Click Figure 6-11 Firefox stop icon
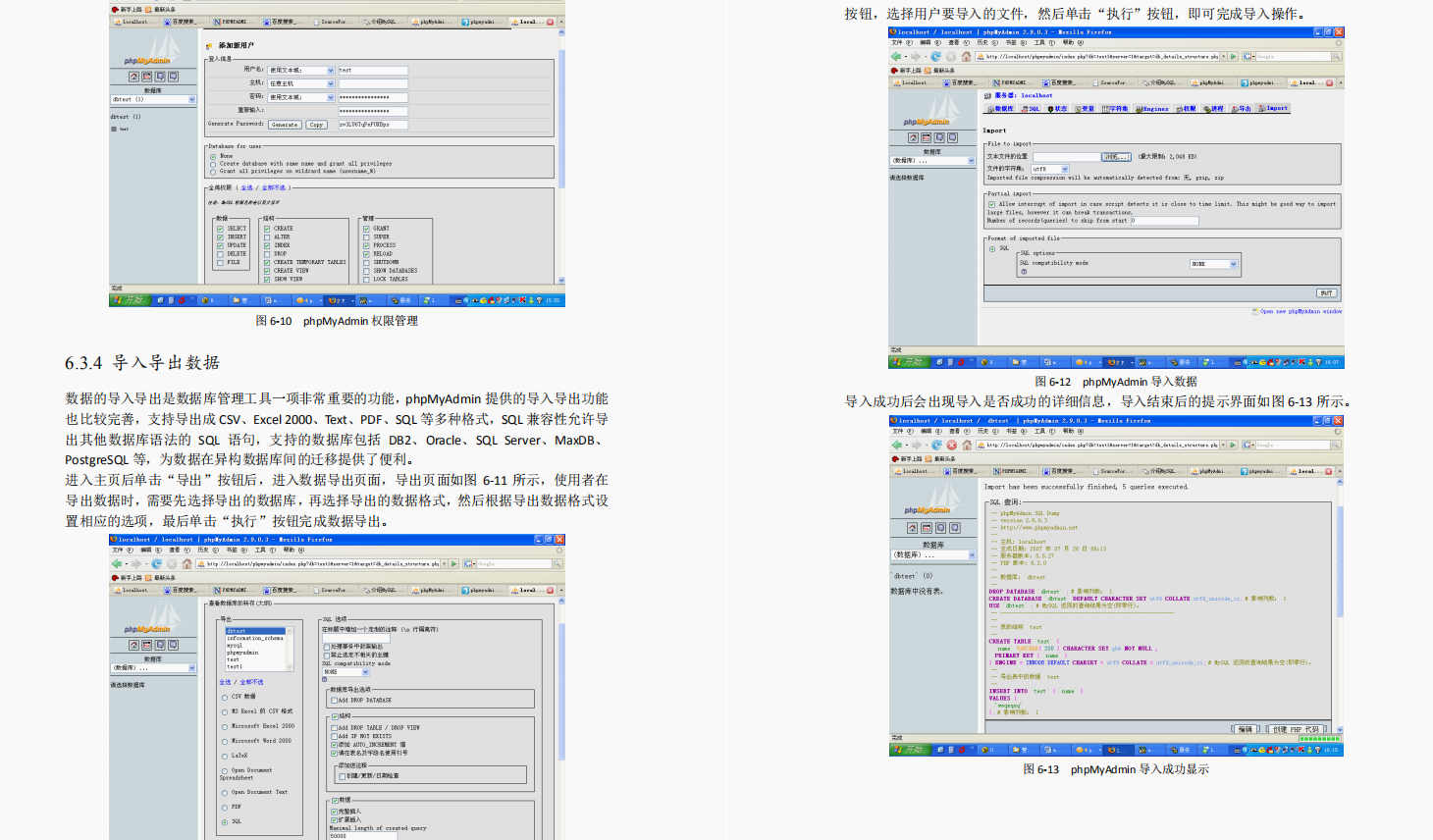The image size is (1433, 840). tap(172, 564)
